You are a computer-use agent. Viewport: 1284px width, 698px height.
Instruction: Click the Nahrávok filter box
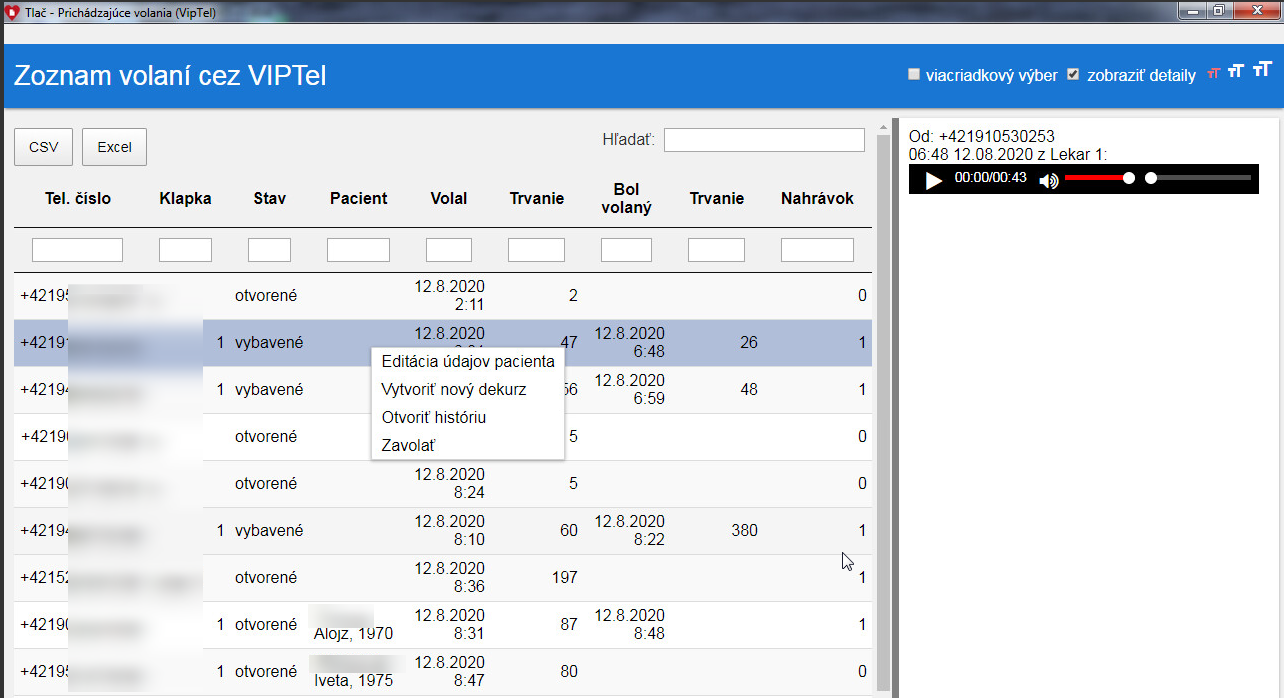(817, 250)
